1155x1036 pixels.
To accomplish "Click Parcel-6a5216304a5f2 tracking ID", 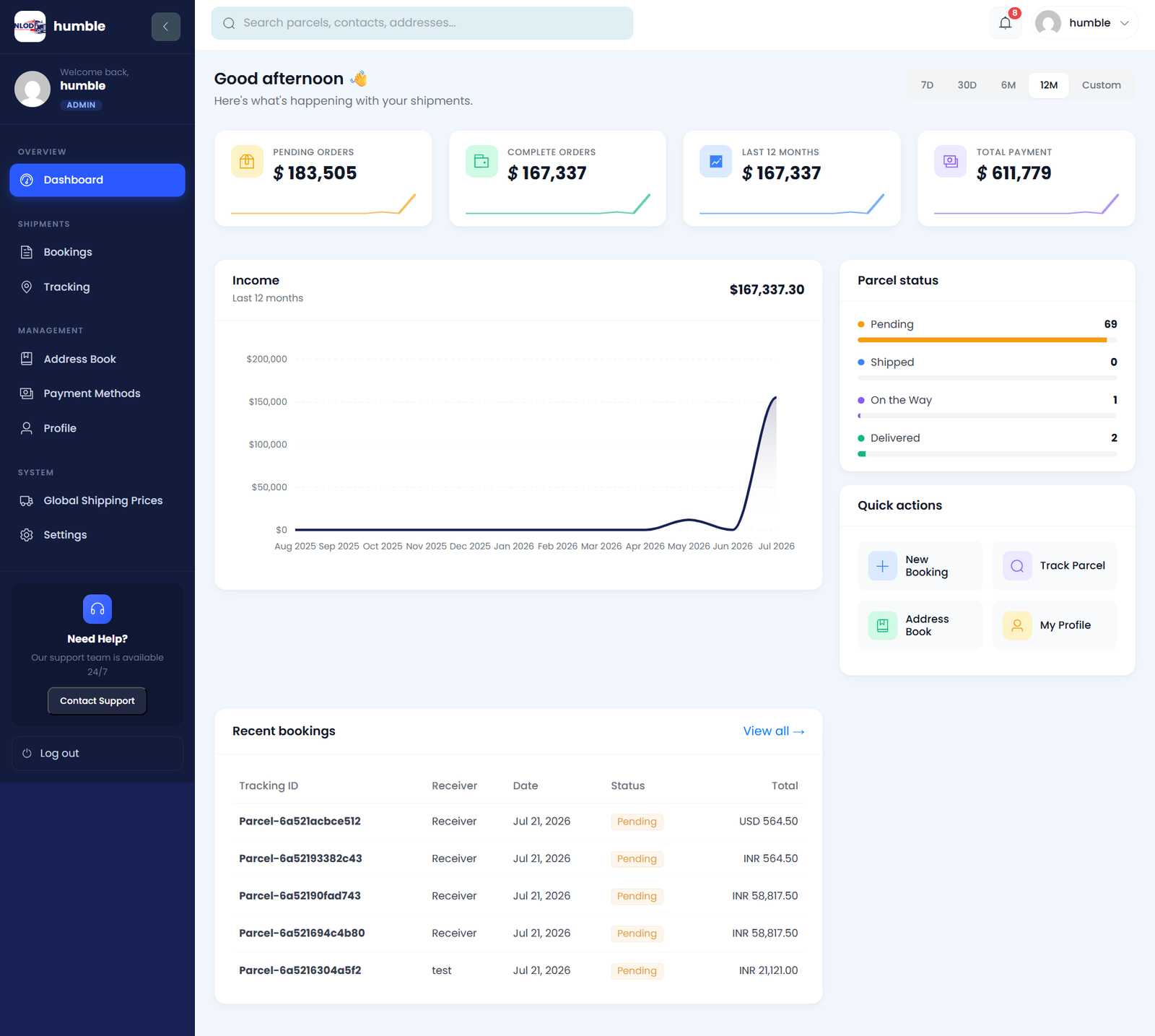I will tap(300, 970).
